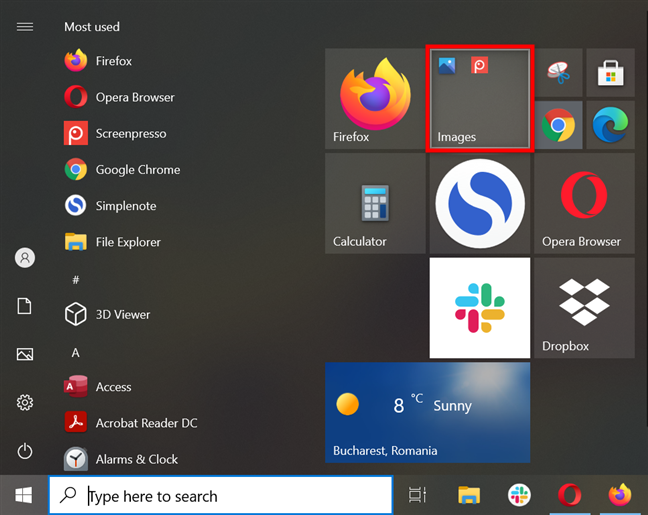Open the Power options button
The height and width of the screenshot is (515, 648).
coord(25,451)
